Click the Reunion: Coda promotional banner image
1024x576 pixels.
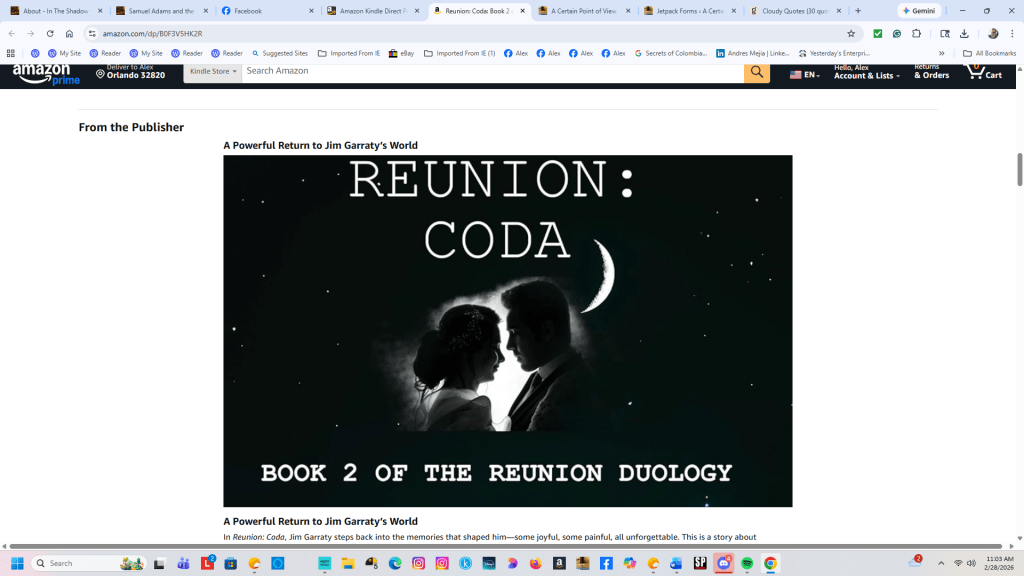pyautogui.click(x=507, y=330)
